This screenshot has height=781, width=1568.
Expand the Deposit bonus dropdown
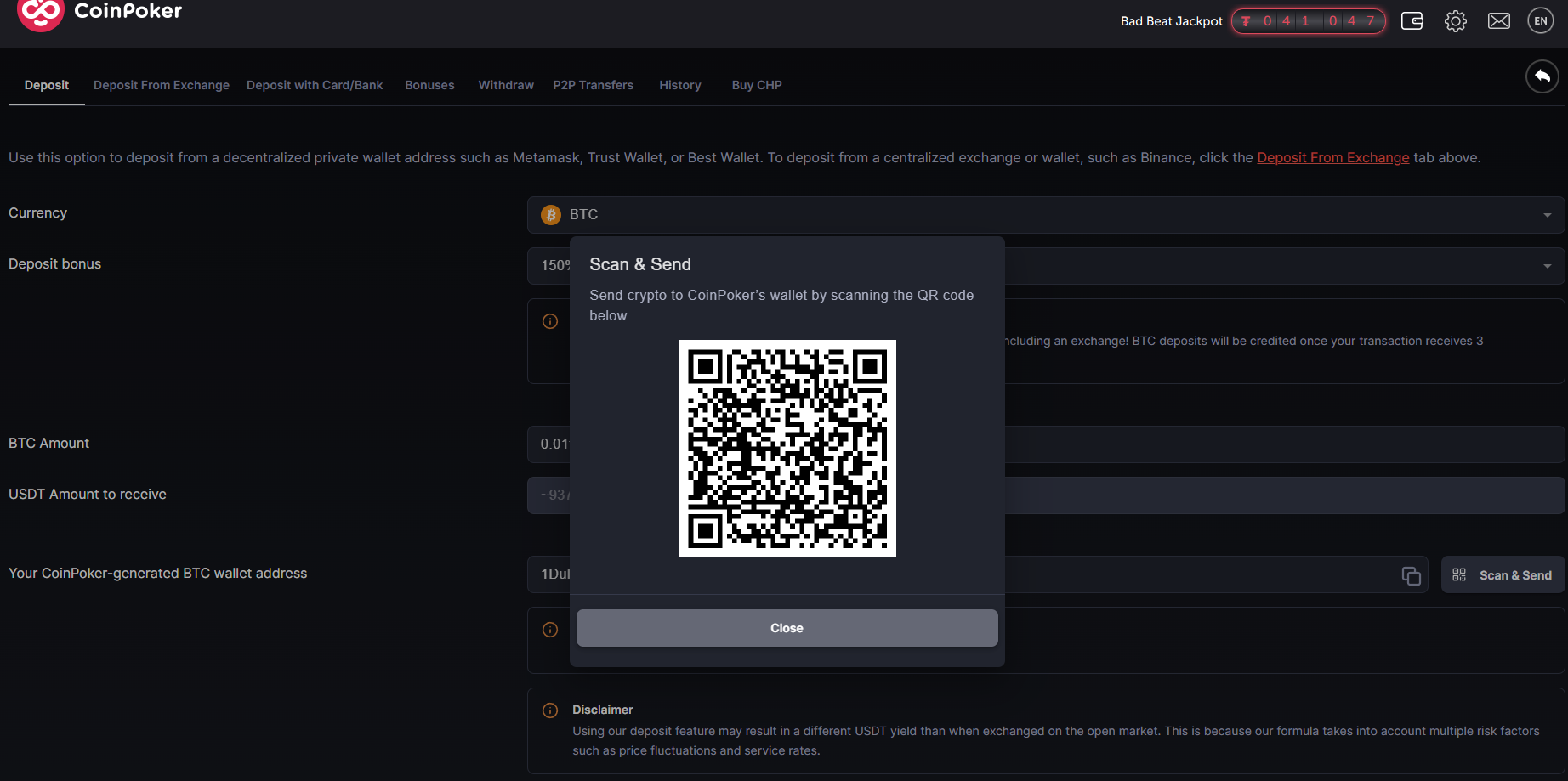coord(1548,266)
